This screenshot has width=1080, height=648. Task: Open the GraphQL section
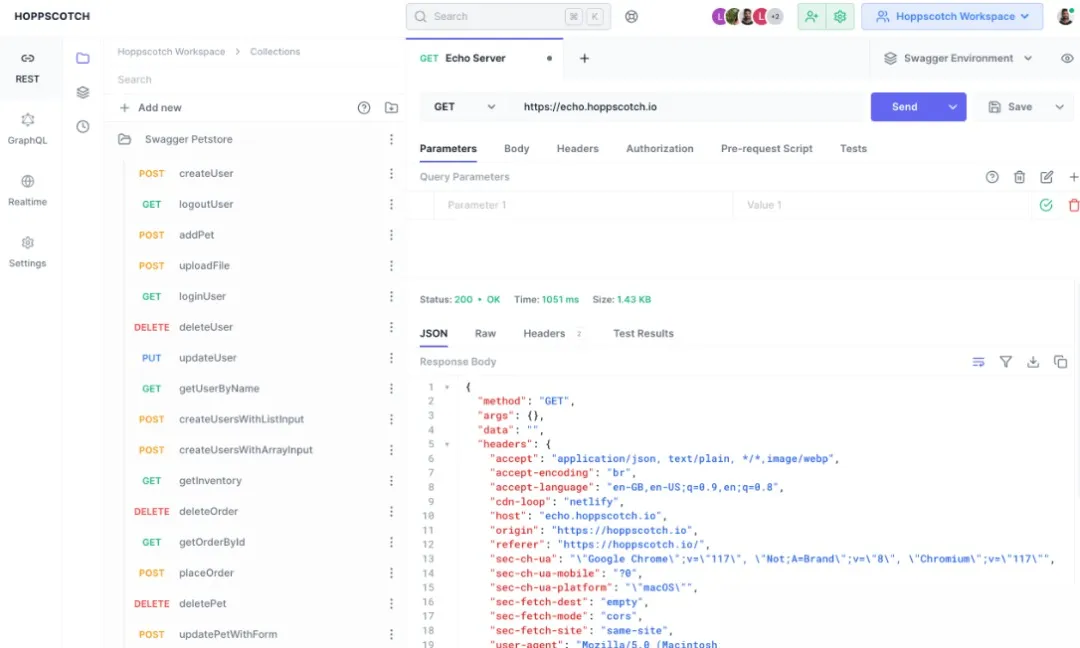(x=28, y=129)
